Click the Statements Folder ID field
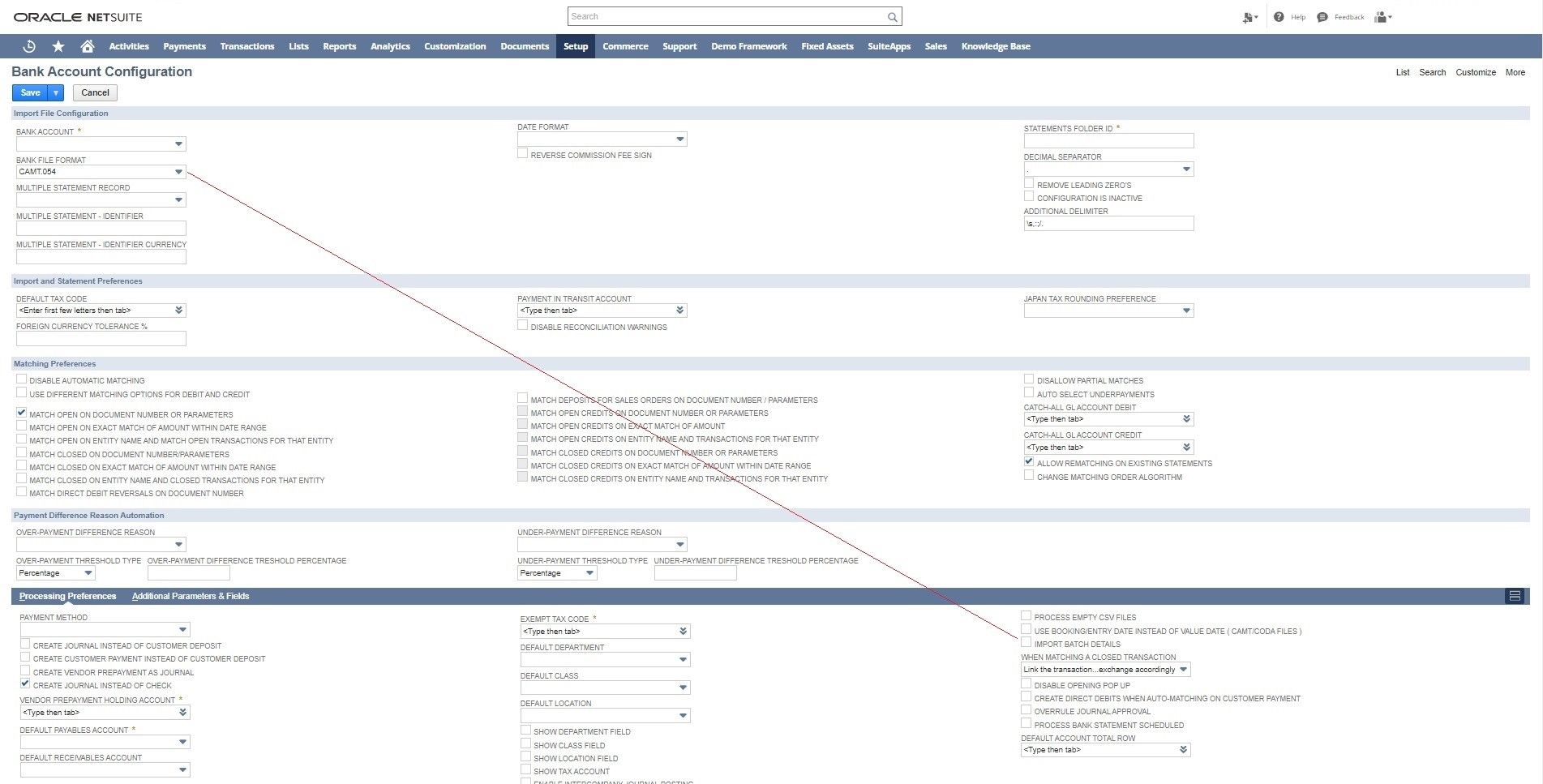The image size is (1543, 784). (x=1108, y=141)
